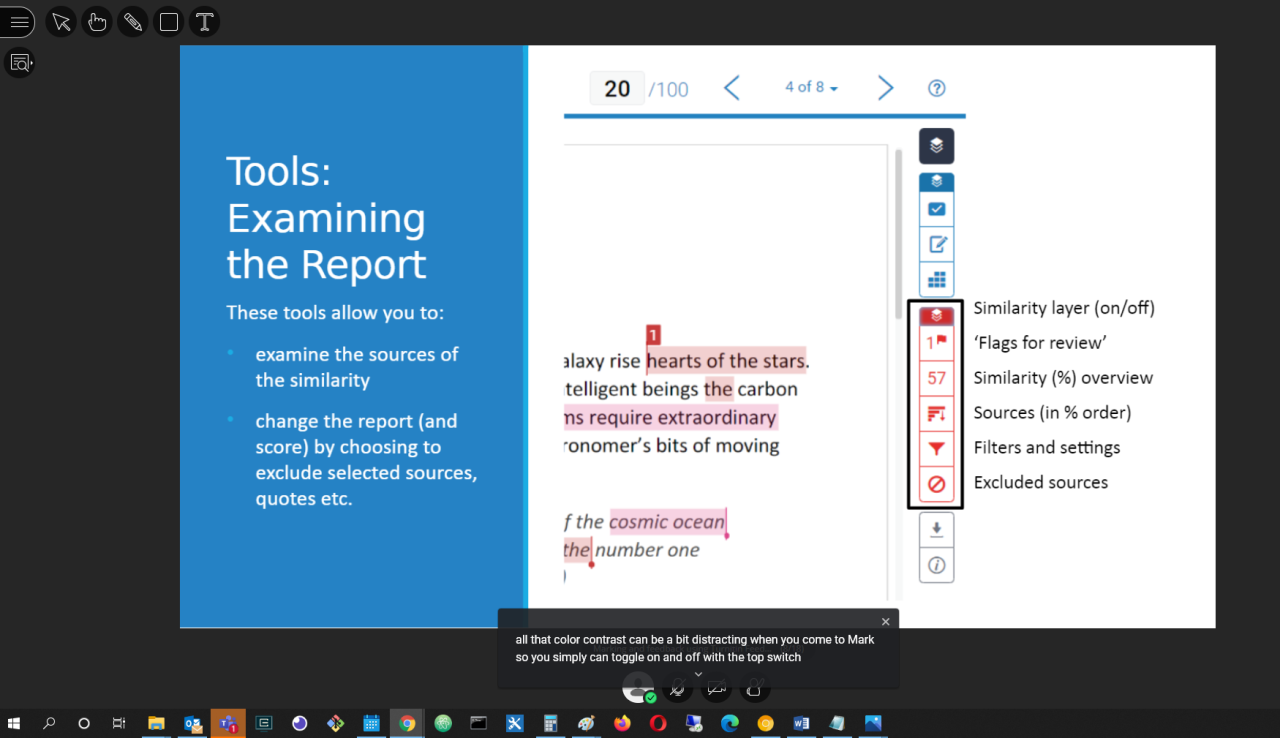Click the 57 similarity overview score
The width and height of the screenshot is (1280, 738).
click(x=936, y=378)
